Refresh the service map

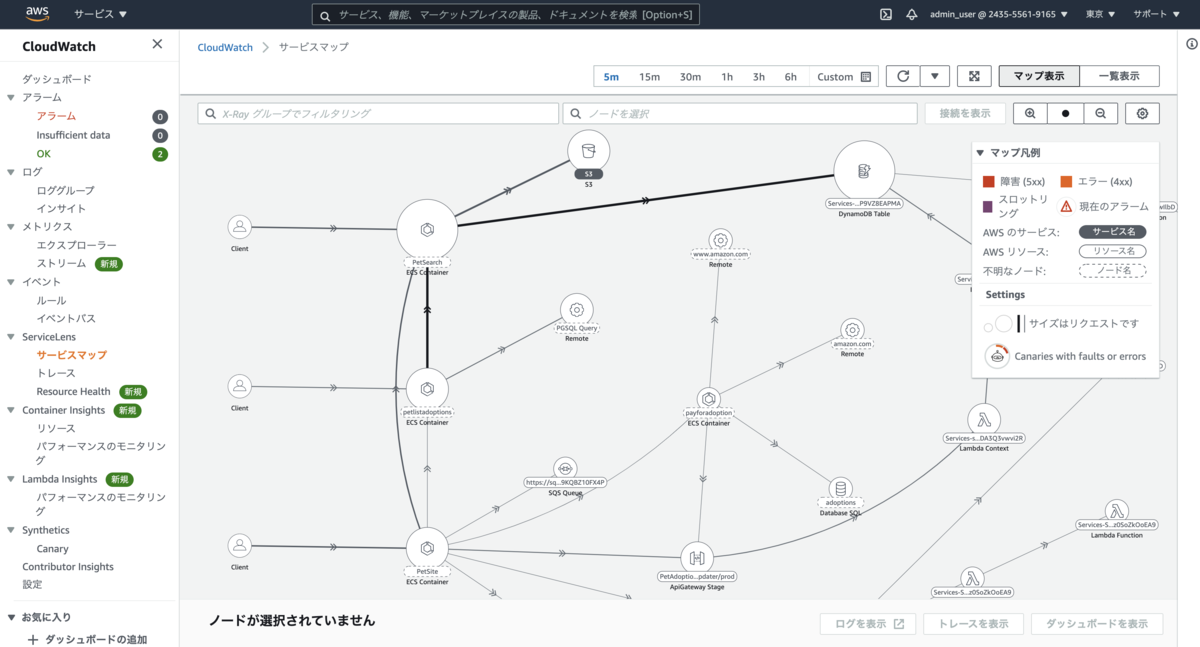(903, 77)
